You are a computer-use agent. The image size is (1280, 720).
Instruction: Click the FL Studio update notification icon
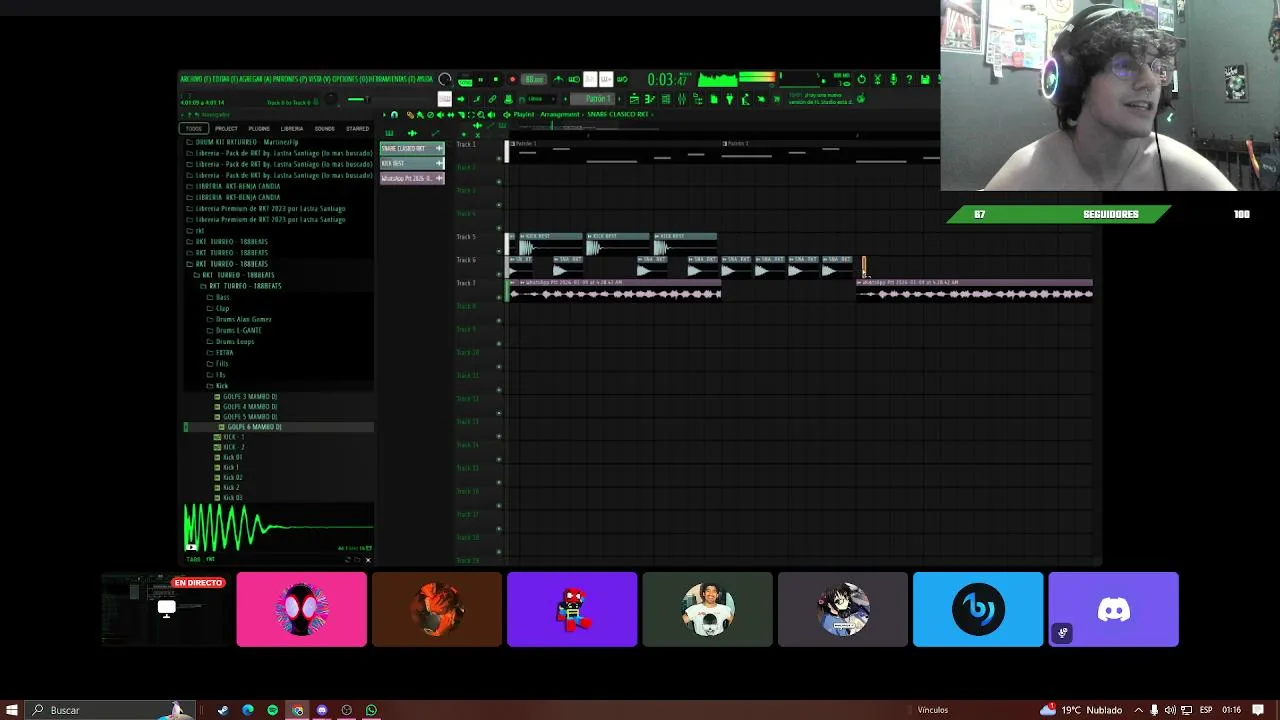(861, 99)
